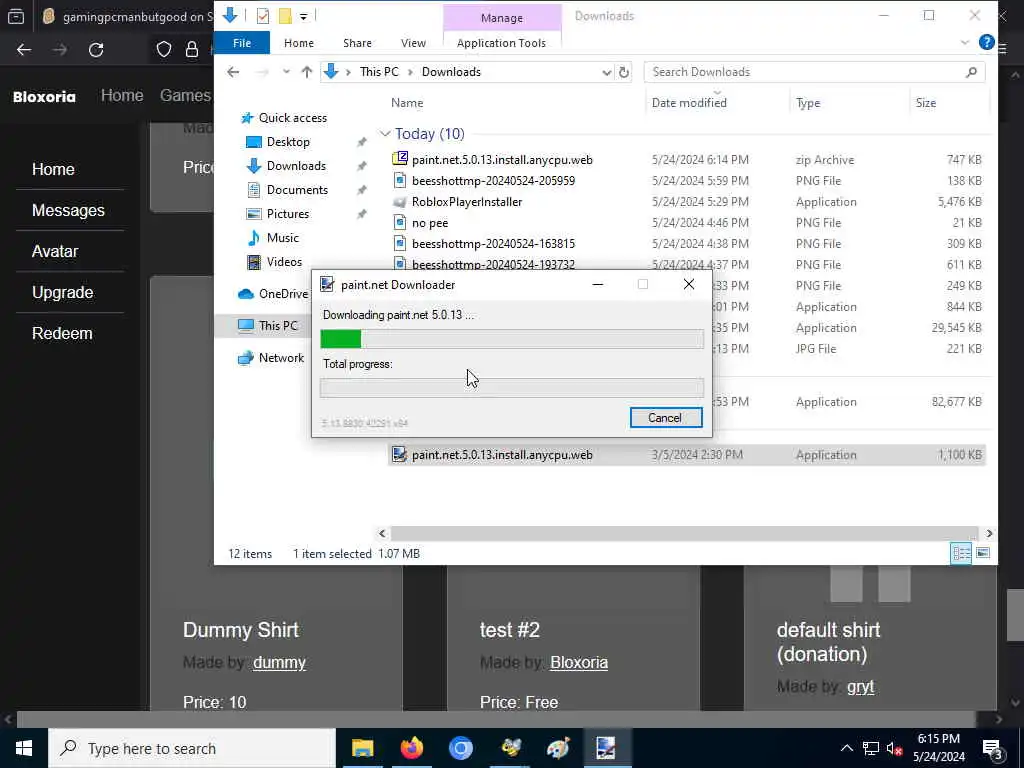Sort by the Name column
1024x768 pixels.
tap(407, 103)
